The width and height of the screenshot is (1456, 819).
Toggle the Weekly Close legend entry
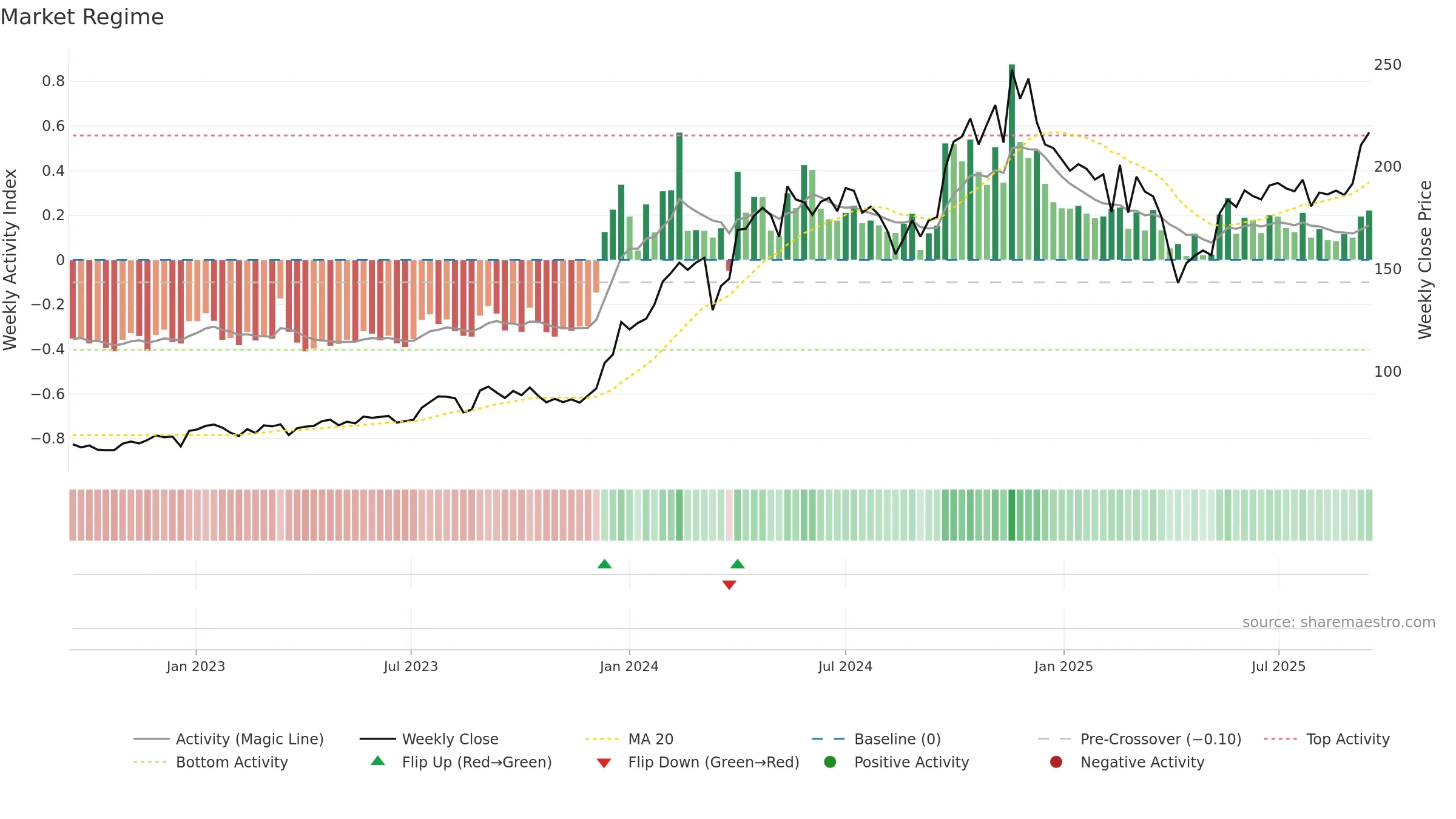point(429,739)
